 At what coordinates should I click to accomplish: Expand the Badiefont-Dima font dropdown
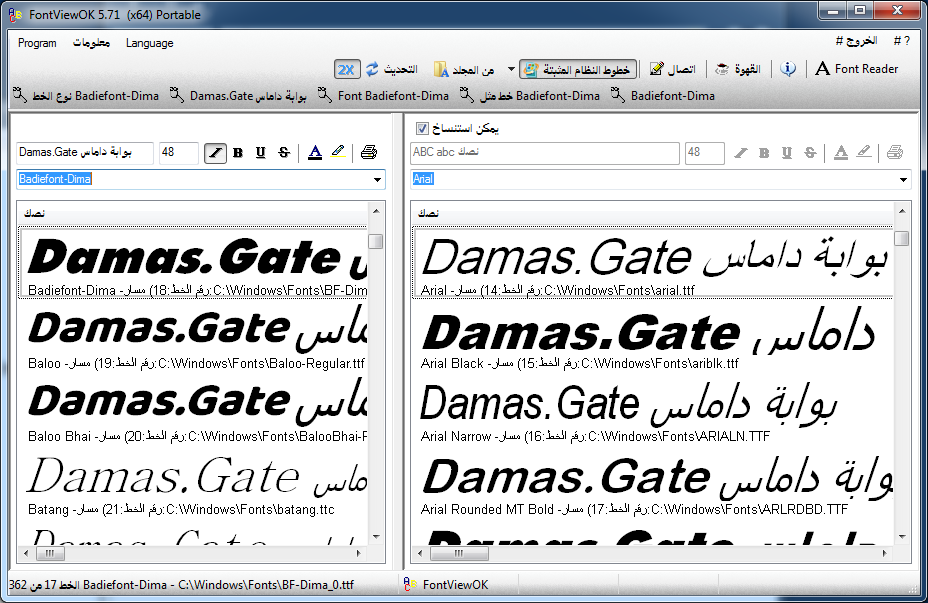point(378,179)
